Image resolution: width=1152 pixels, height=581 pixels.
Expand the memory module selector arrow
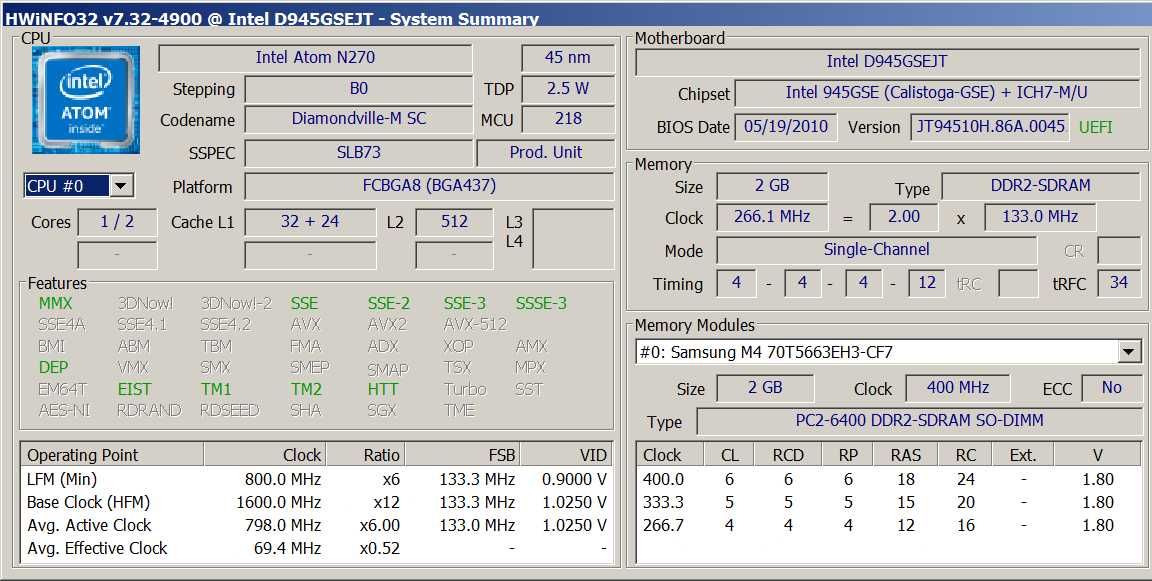1130,353
